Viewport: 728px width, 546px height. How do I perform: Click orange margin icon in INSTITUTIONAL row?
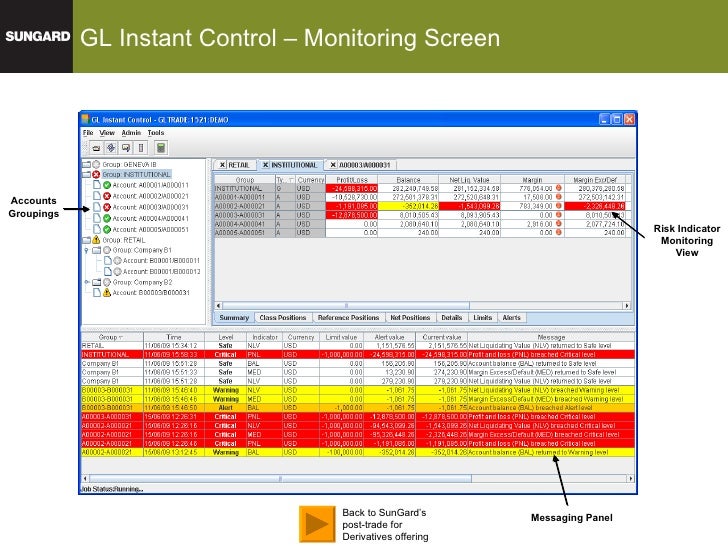(559, 188)
